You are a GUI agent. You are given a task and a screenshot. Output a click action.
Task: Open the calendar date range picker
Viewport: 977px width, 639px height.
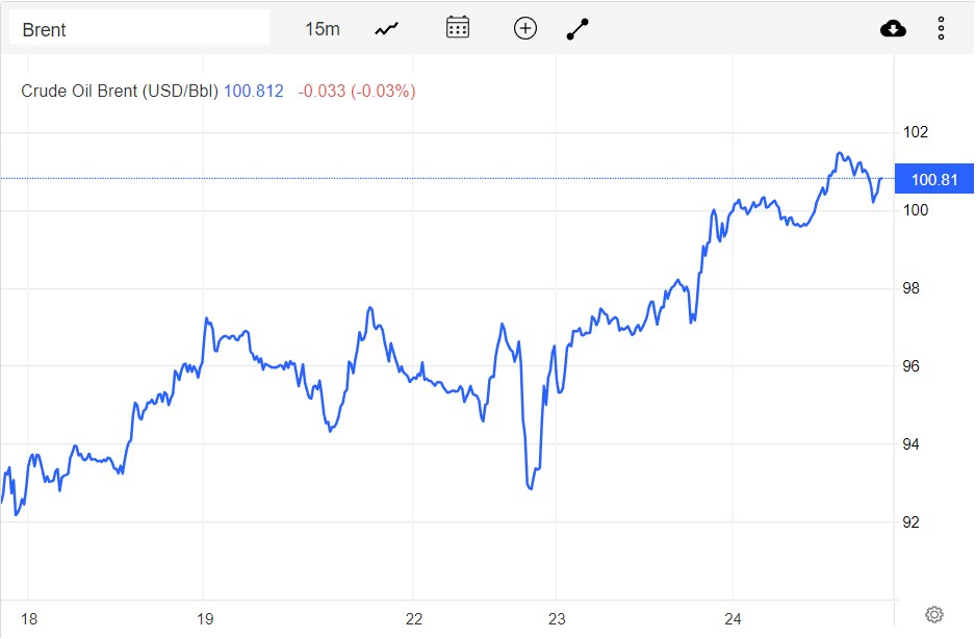[x=458, y=28]
